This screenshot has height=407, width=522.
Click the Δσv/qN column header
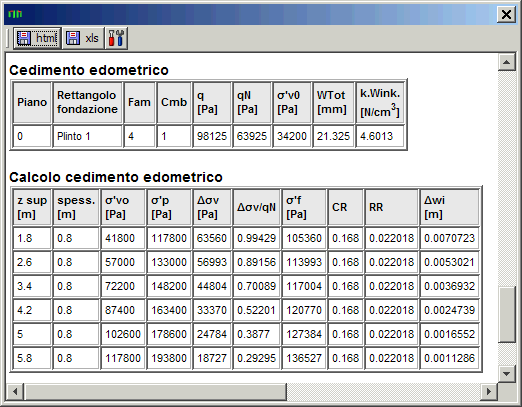click(x=256, y=207)
